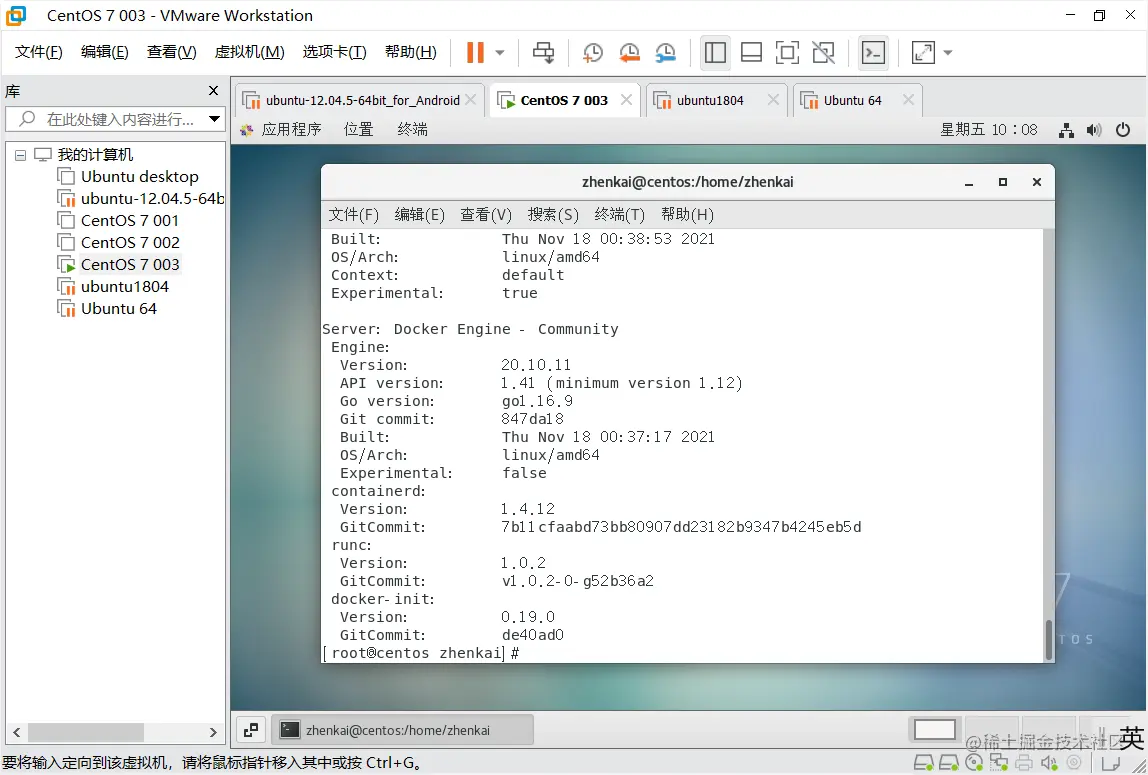Take a snapshot of this virtual machine
The height and width of the screenshot is (775, 1148).
click(x=592, y=53)
